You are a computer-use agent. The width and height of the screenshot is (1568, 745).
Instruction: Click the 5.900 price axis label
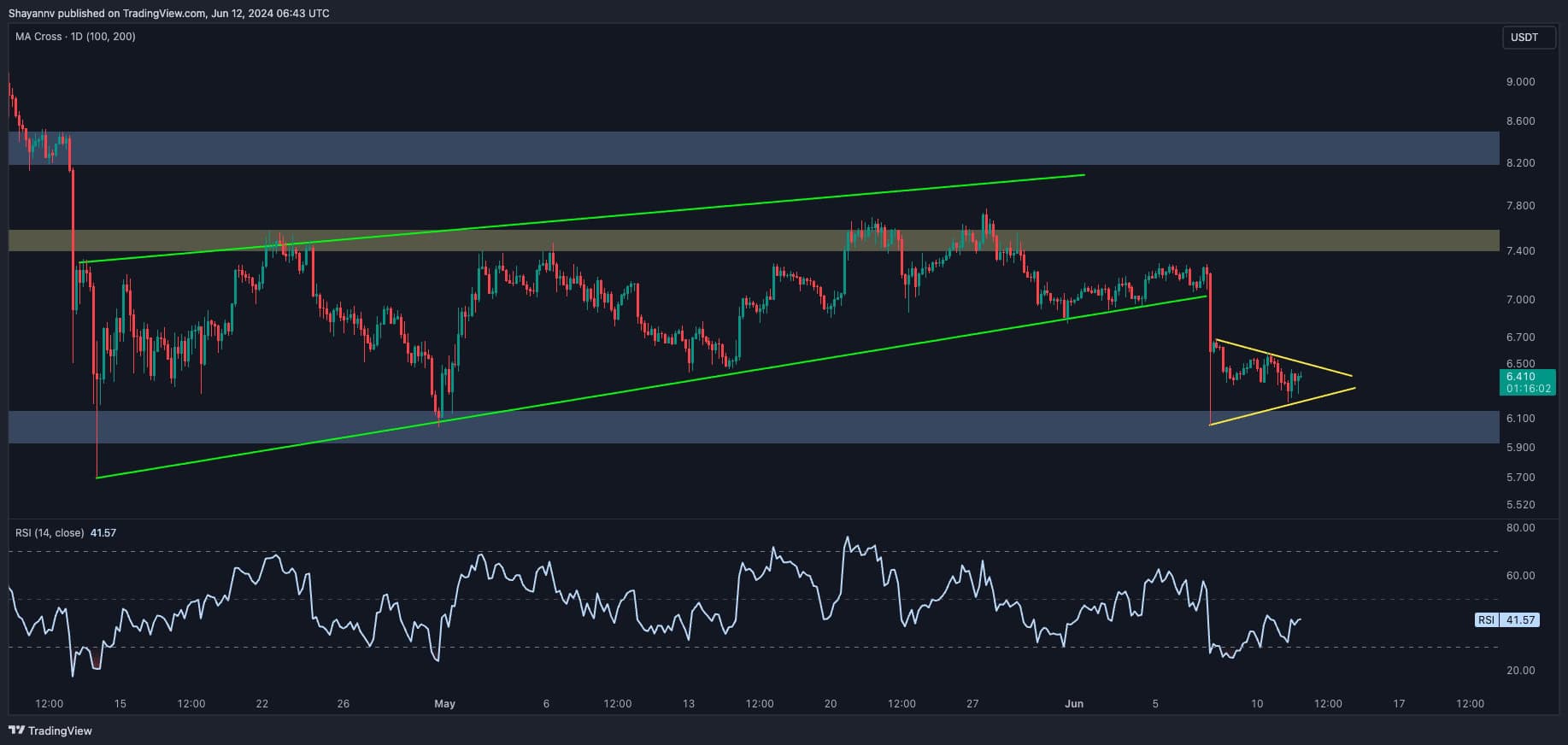pos(1520,448)
